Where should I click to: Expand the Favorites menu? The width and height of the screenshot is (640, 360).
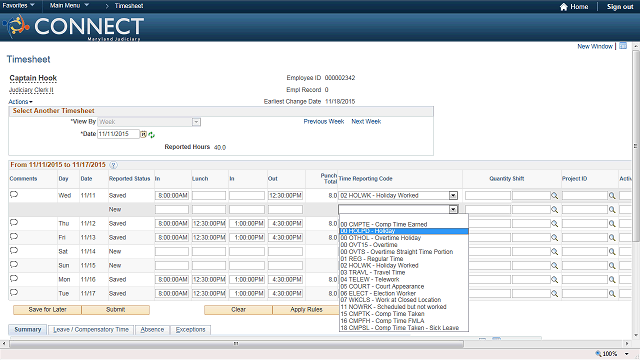coord(18,5)
